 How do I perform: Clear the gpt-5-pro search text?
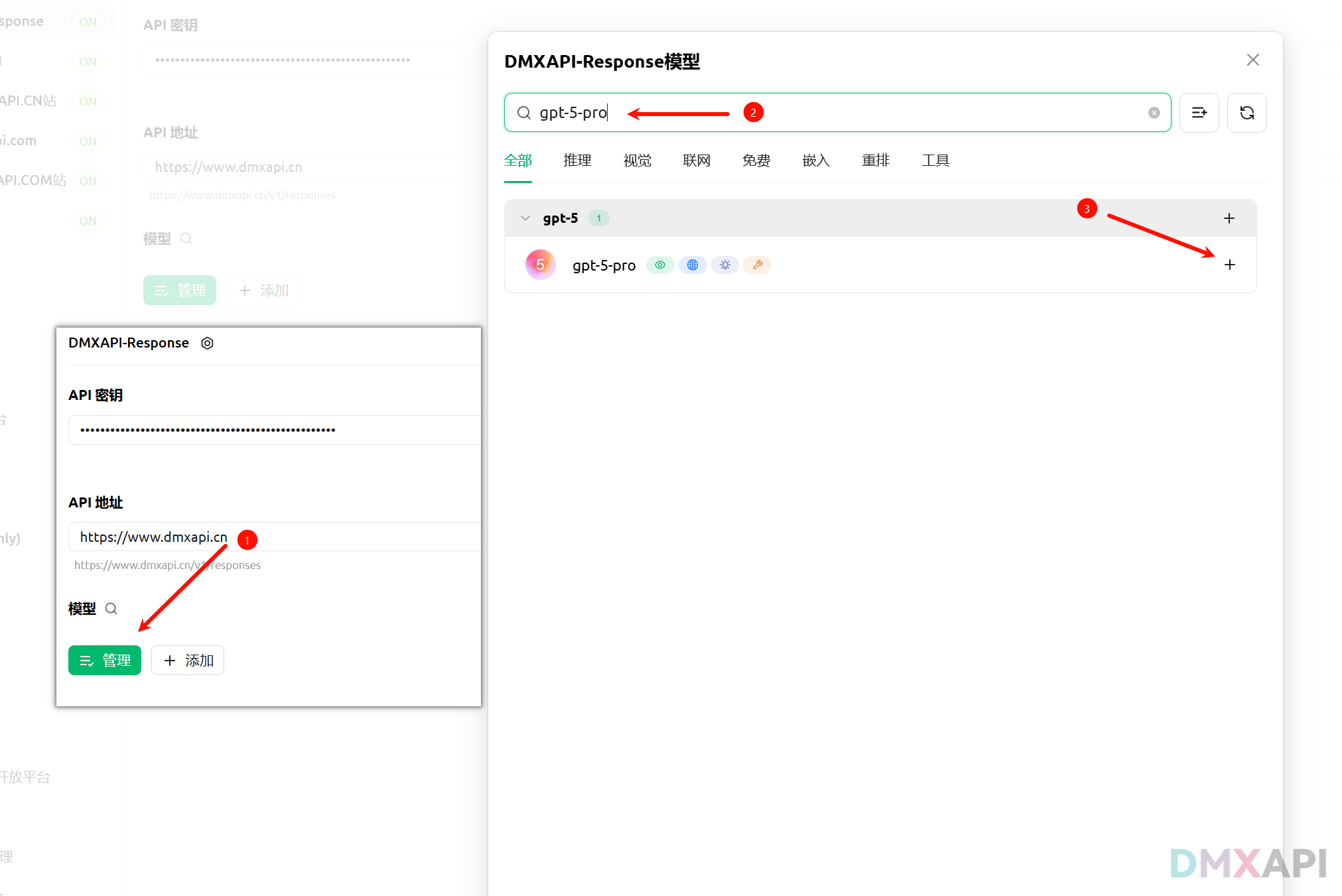coord(1154,113)
